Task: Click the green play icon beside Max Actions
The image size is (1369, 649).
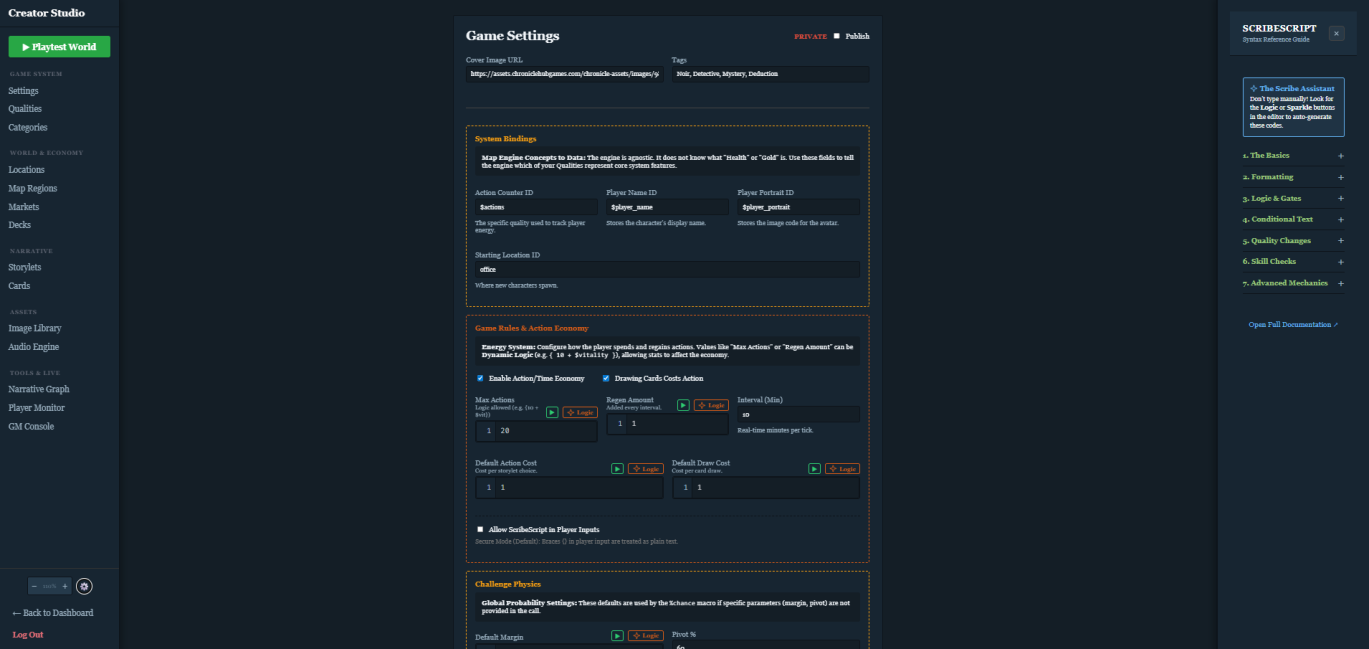Action: (x=552, y=412)
